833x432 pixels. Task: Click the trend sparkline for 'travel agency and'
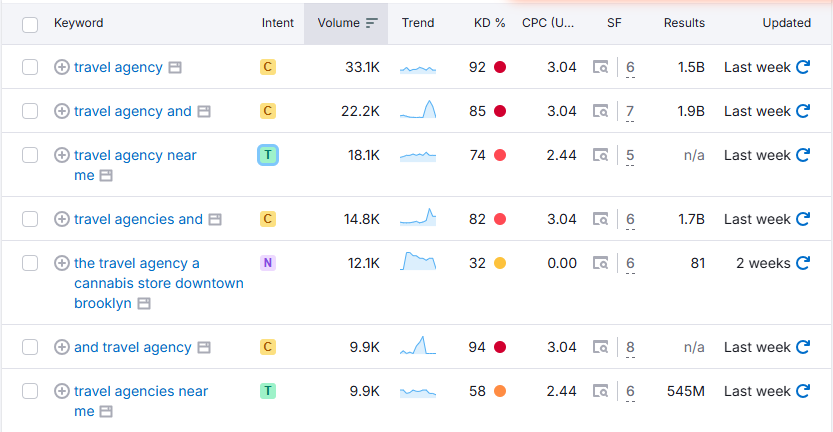click(418, 110)
